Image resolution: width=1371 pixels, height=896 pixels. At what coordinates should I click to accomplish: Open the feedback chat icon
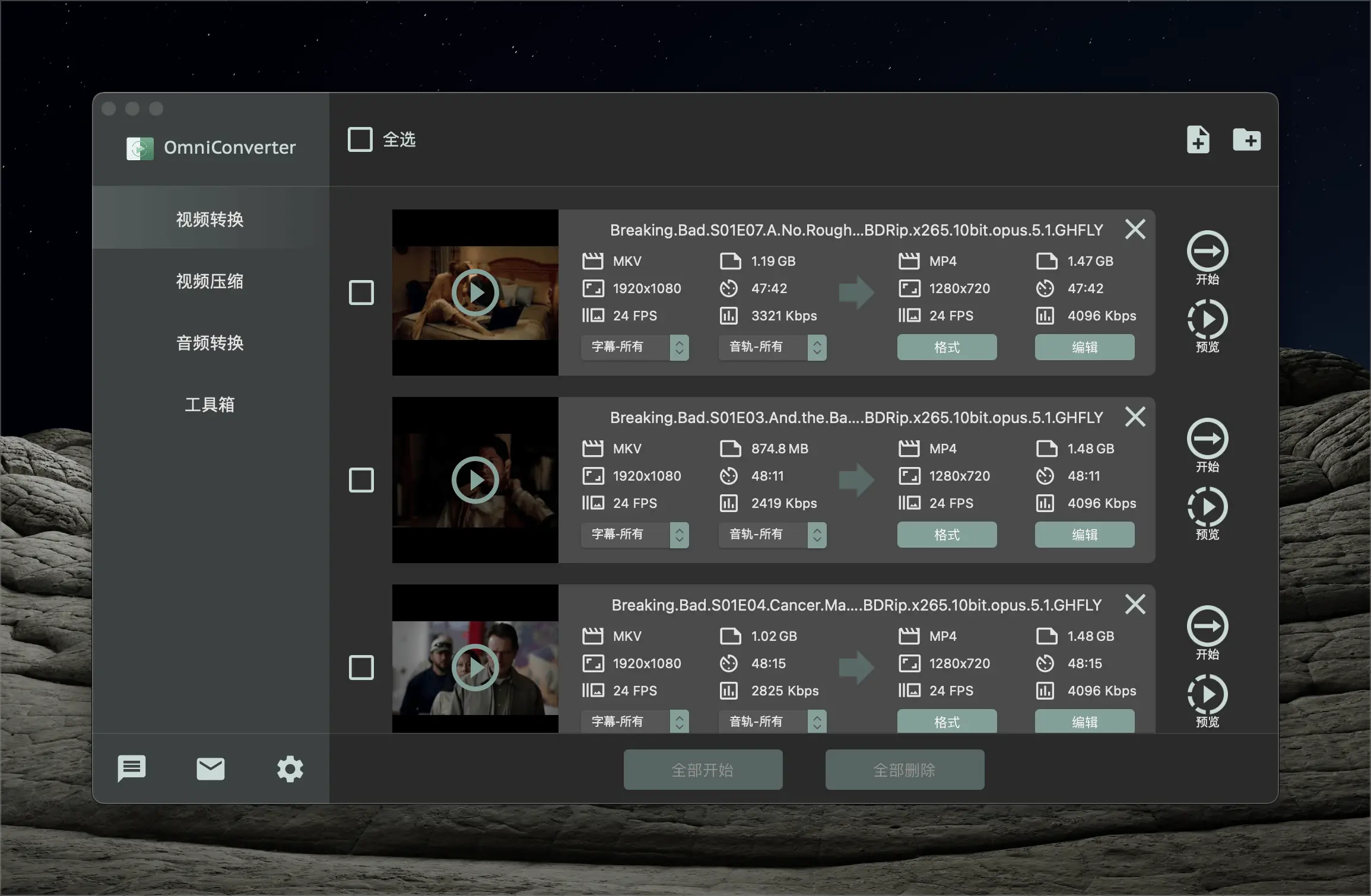132,769
